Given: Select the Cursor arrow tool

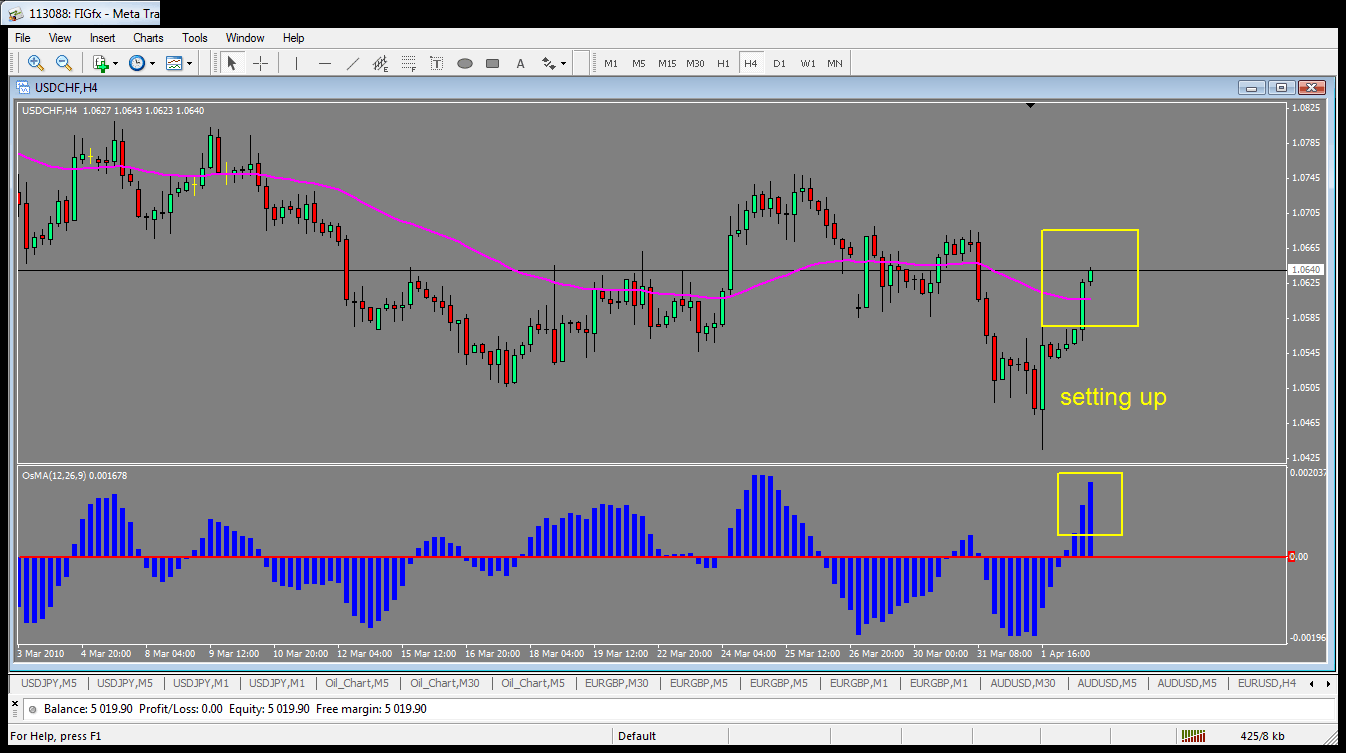Looking at the screenshot, I should coord(232,63).
